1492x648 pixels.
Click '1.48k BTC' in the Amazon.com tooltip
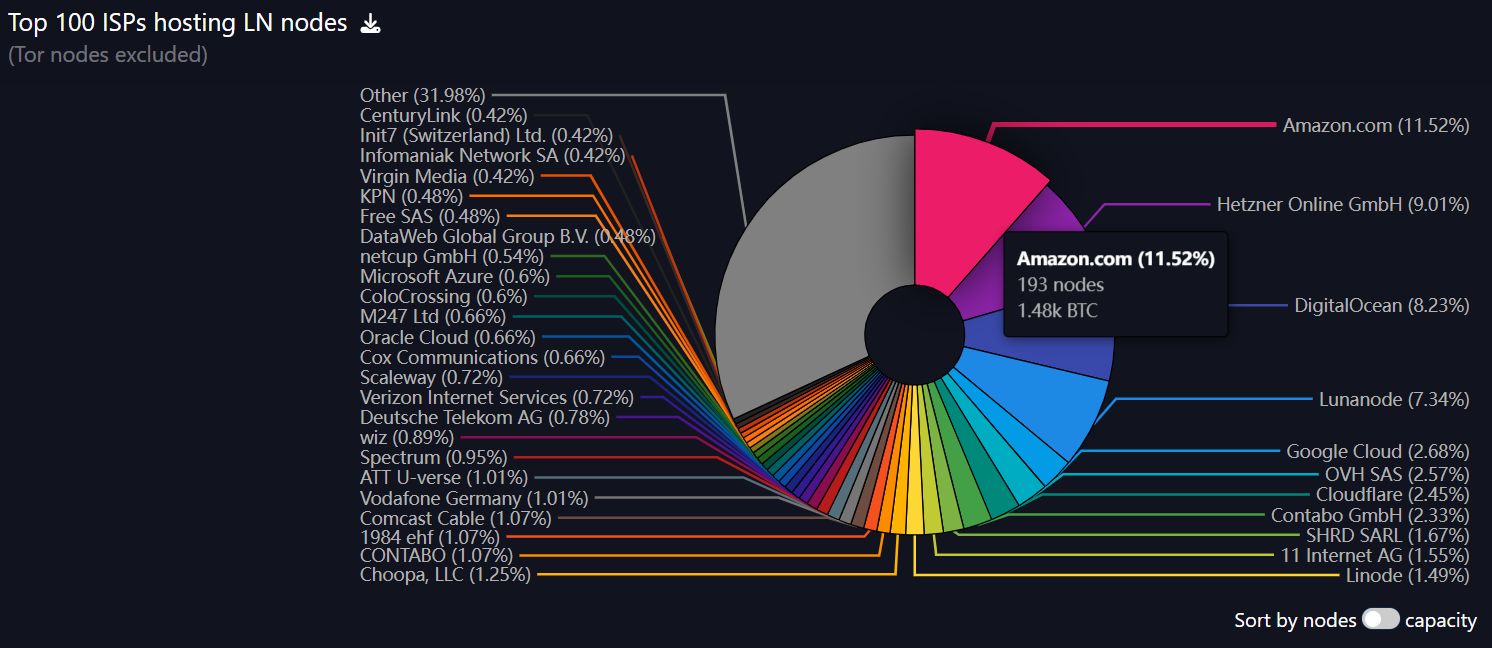1057,310
